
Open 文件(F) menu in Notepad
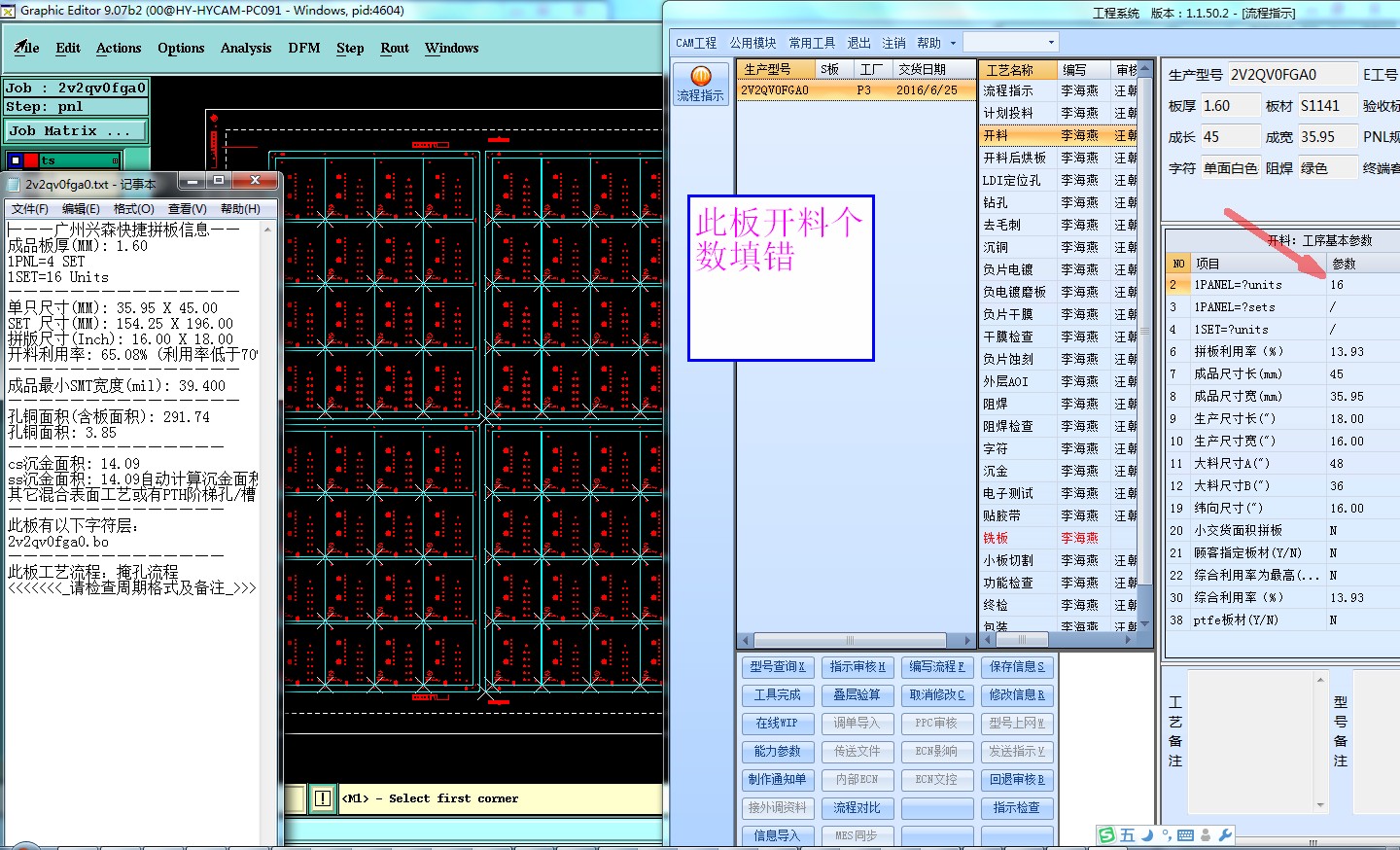tap(30, 209)
